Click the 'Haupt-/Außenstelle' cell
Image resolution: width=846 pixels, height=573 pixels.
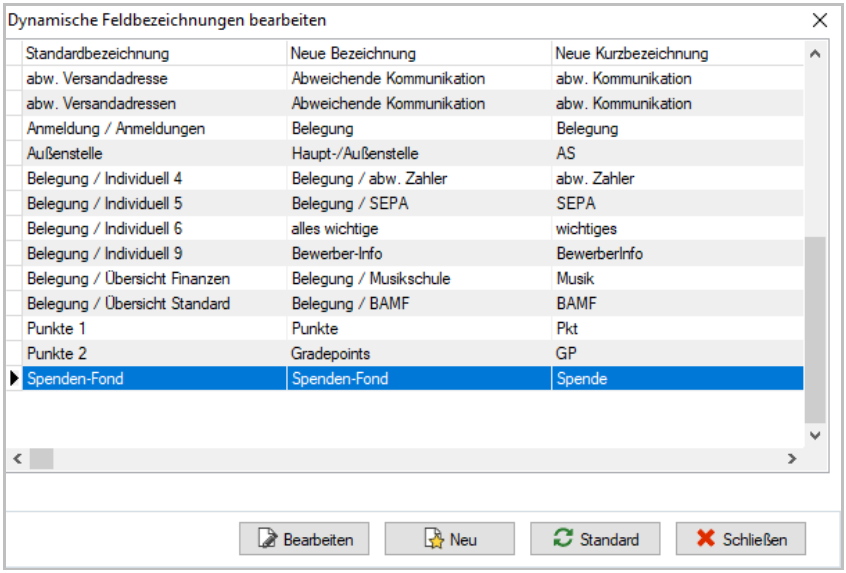(x=419, y=153)
